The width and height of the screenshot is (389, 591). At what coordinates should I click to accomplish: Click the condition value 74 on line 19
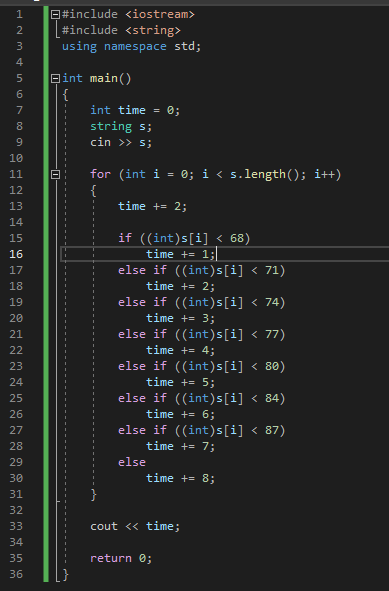[272, 302]
